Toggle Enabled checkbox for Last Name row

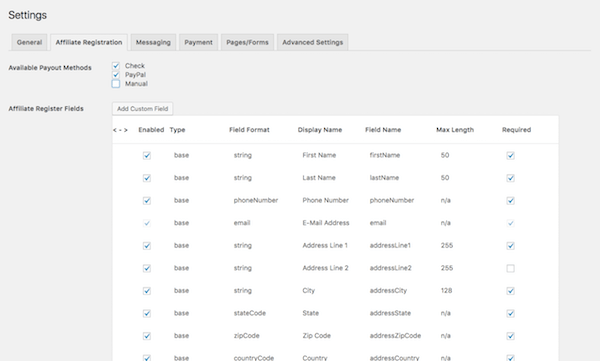pos(147,178)
